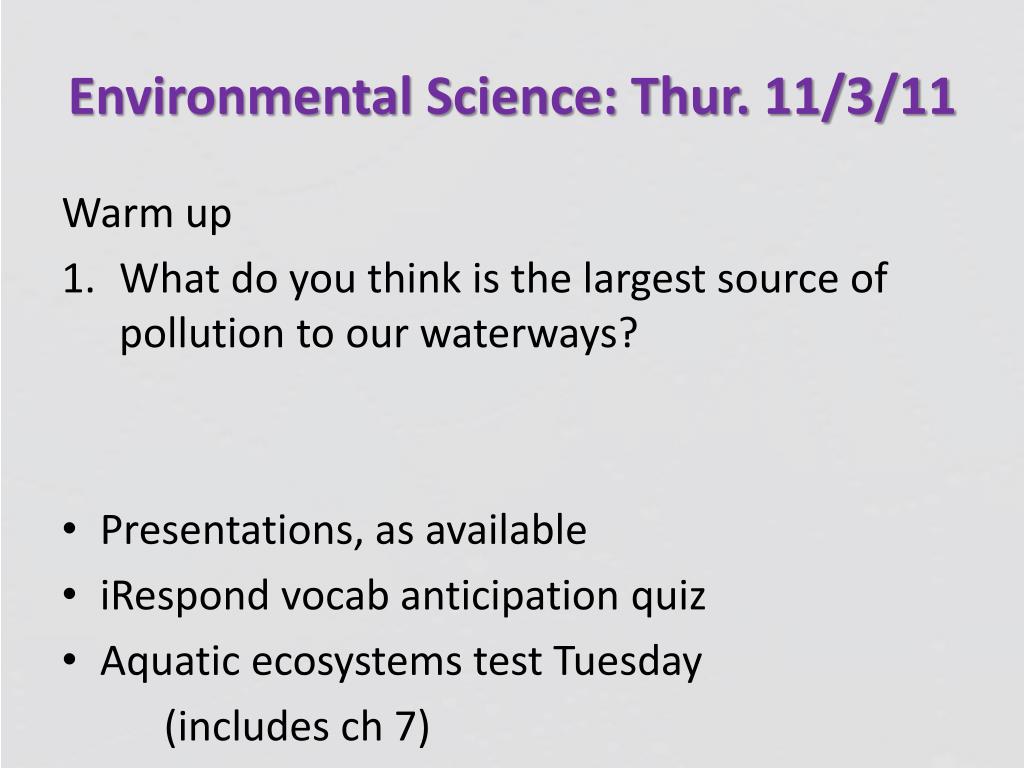Click the Warm up heading
Screen dimensions: 1024x768
[147, 213]
